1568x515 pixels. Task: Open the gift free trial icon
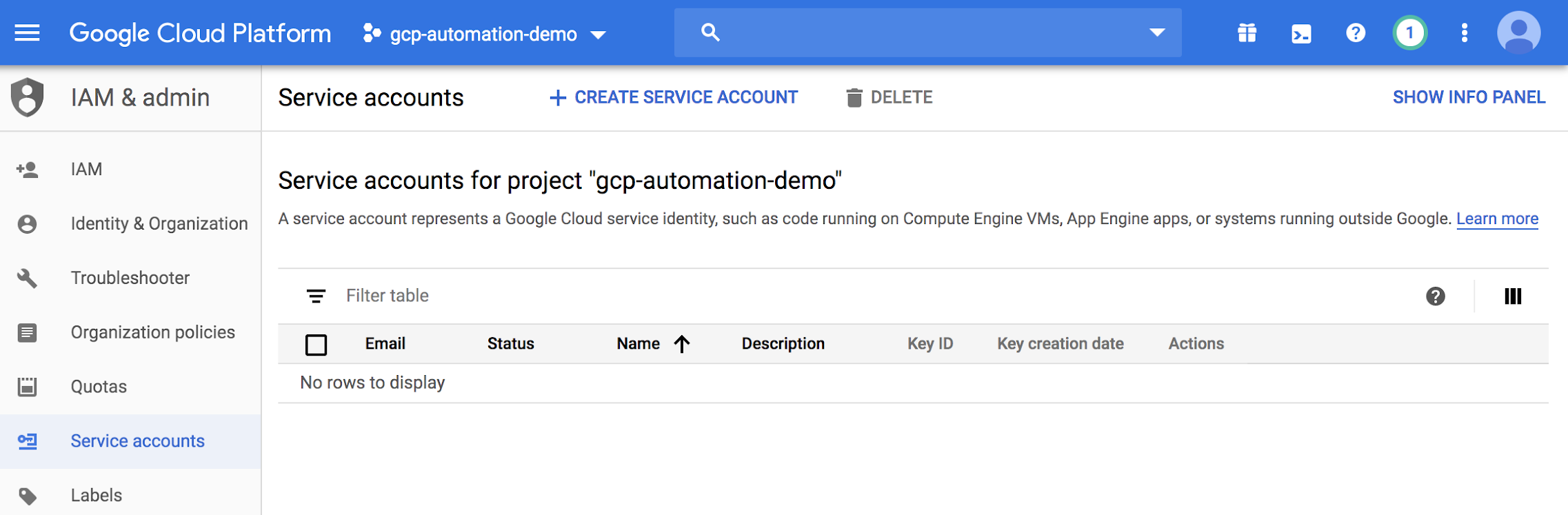[x=1247, y=32]
